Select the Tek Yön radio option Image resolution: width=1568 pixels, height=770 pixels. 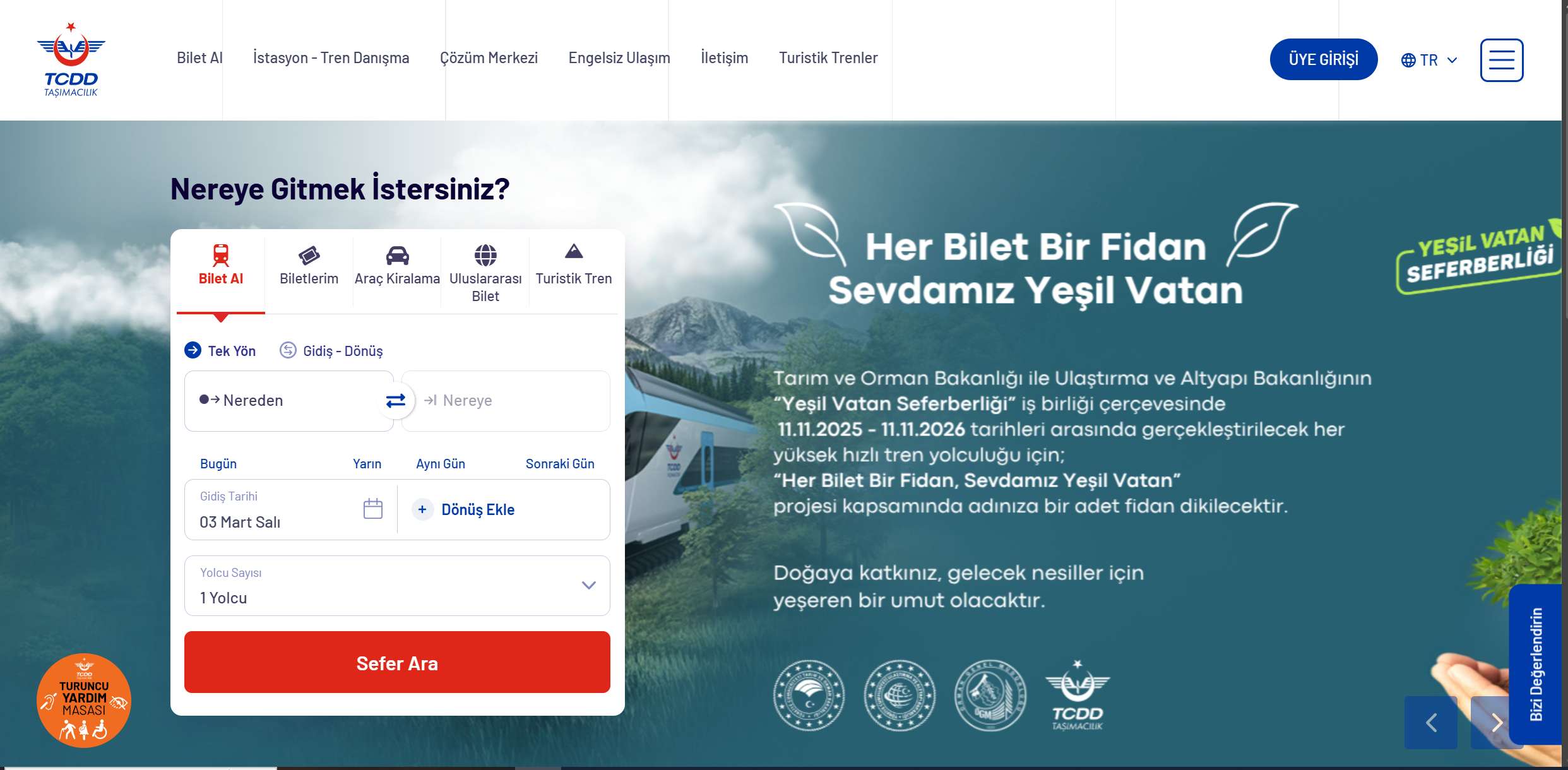click(220, 350)
